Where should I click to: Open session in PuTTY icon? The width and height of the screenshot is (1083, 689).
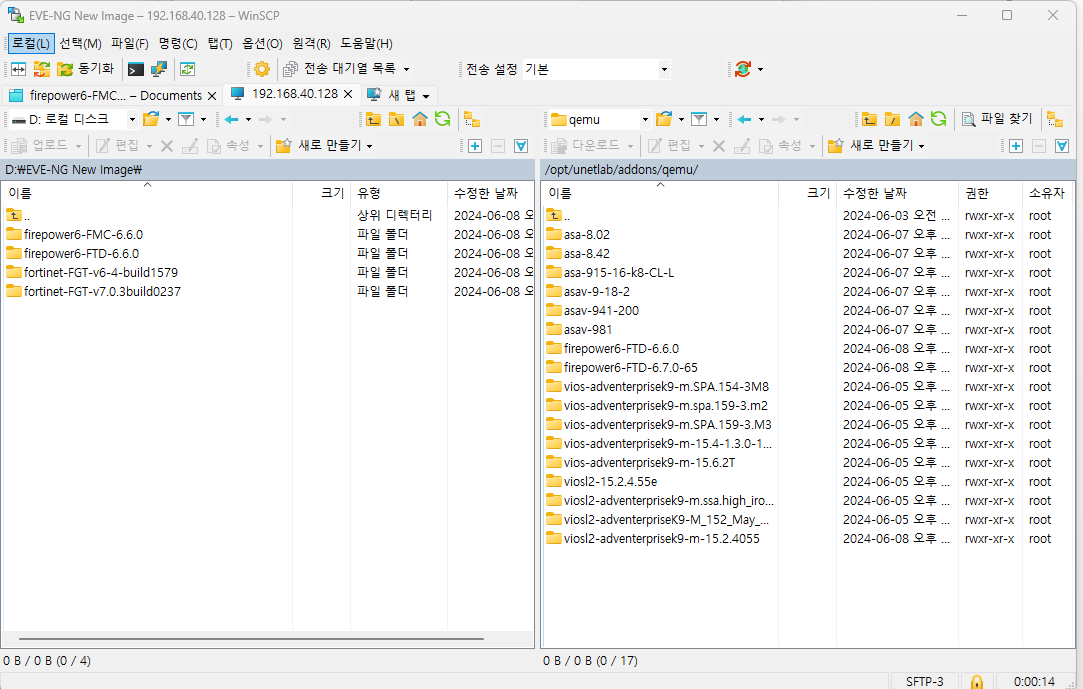159,69
